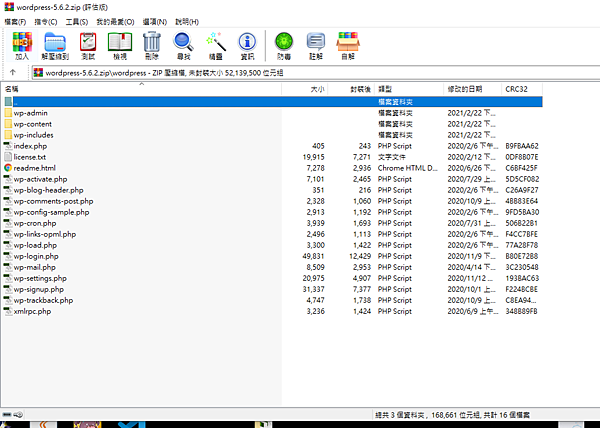Open the Commands (指令) menu
The image size is (600, 428).
click(x=46, y=22)
